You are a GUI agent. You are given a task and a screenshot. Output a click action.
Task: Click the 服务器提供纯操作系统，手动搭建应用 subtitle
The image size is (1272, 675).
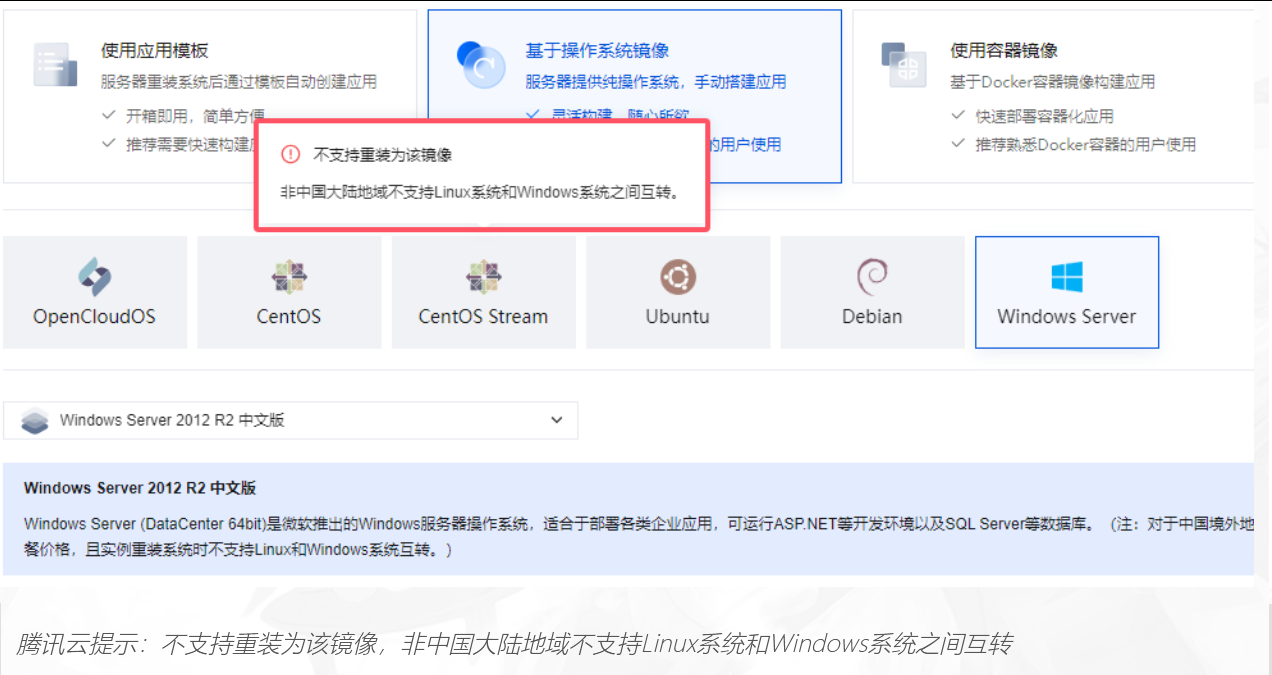pyautogui.click(x=656, y=81)
